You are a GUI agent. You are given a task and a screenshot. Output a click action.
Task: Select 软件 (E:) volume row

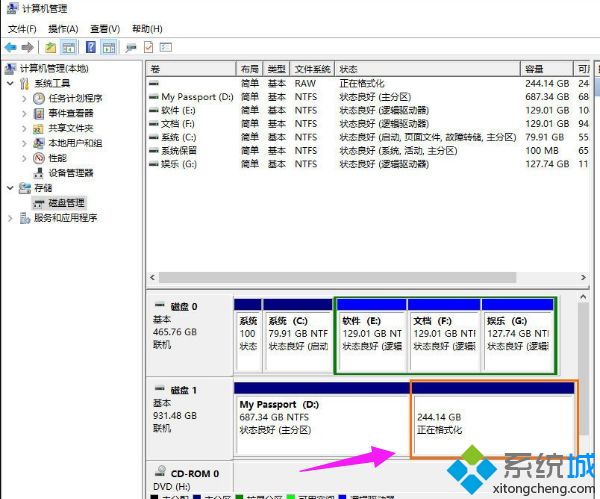369,110
